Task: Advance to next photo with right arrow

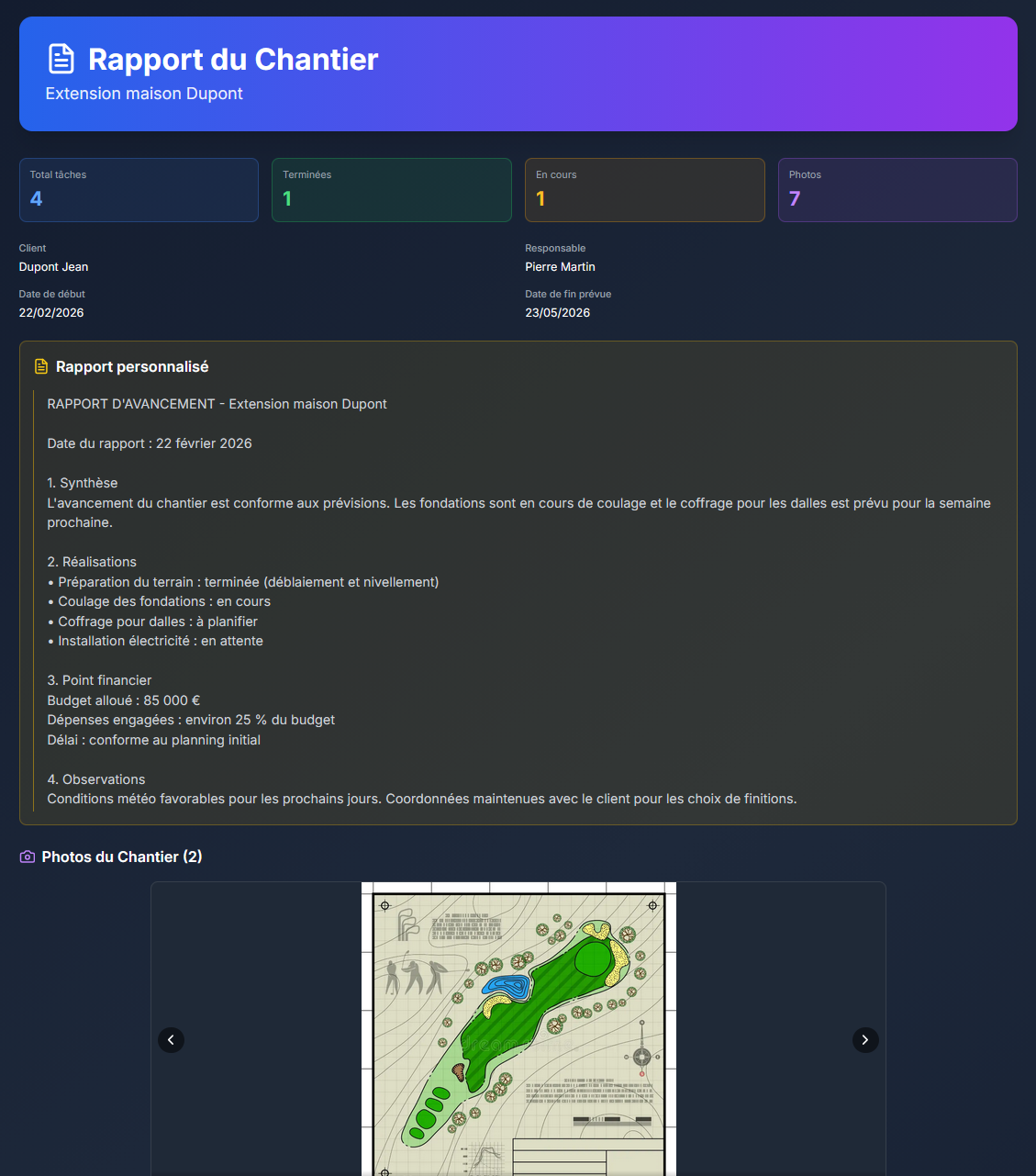Action: (x=864, y=1039)
